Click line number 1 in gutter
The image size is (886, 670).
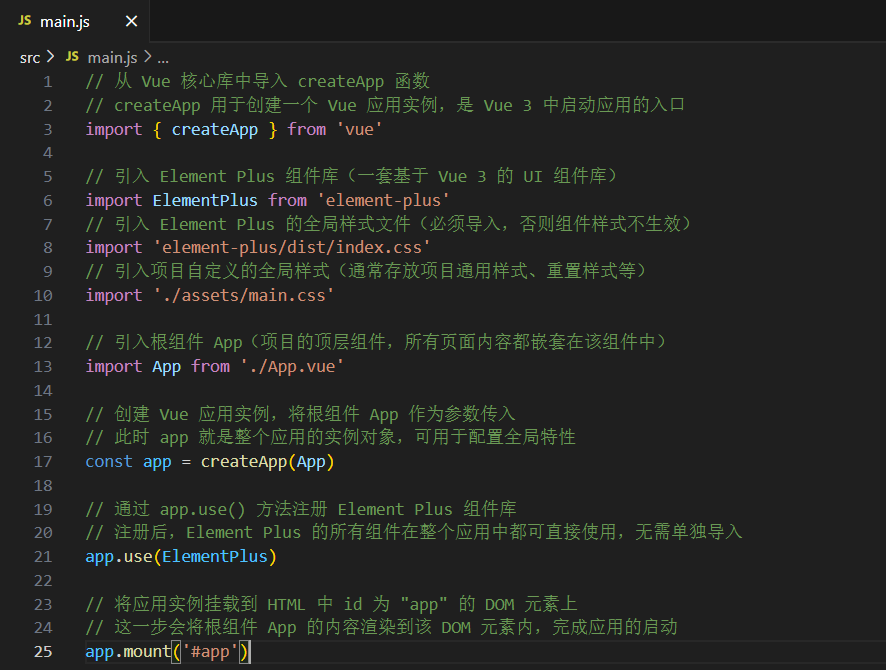click(47, 82)
